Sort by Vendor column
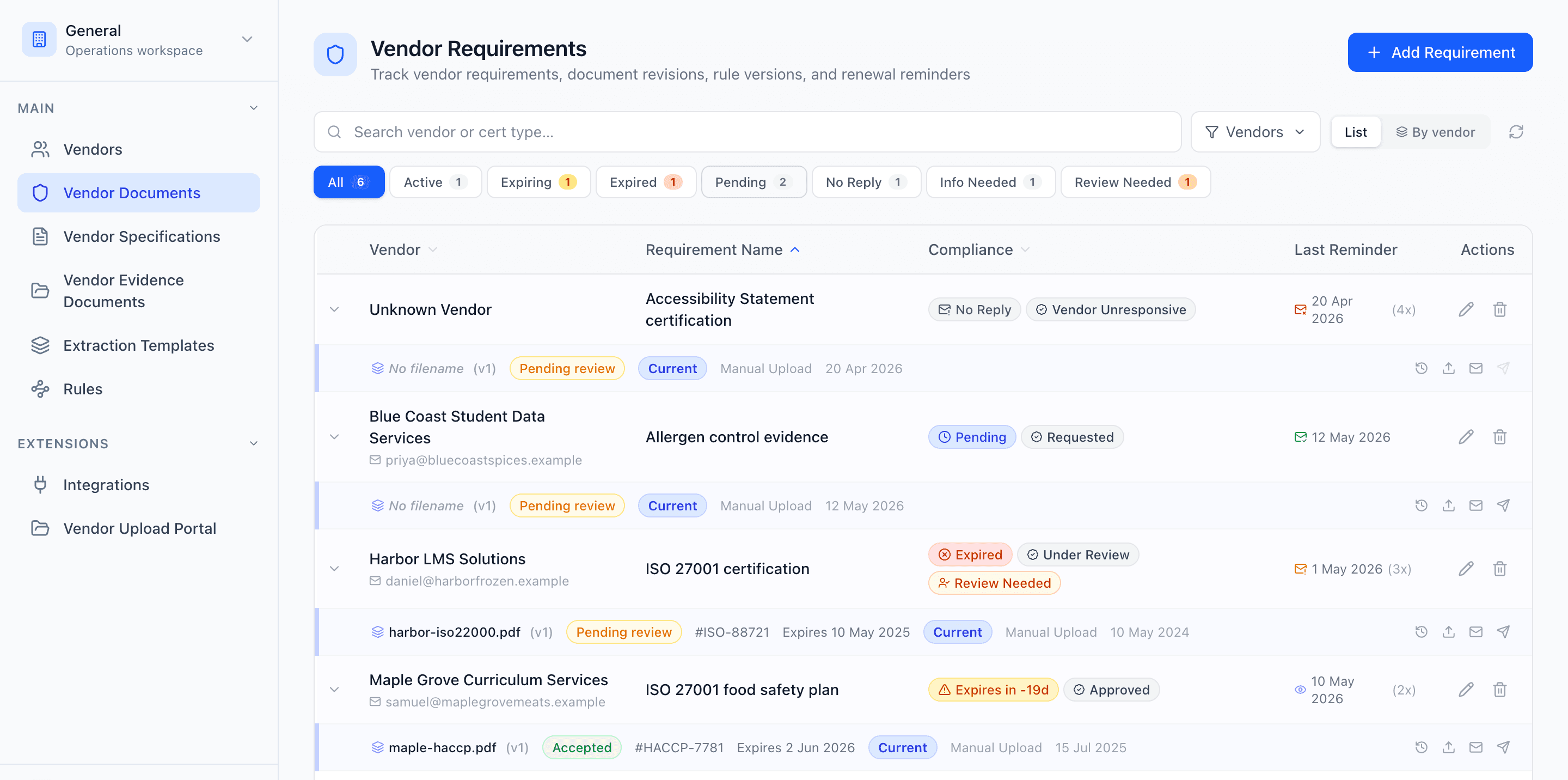 pyautogui.click(x=403, y=249)
